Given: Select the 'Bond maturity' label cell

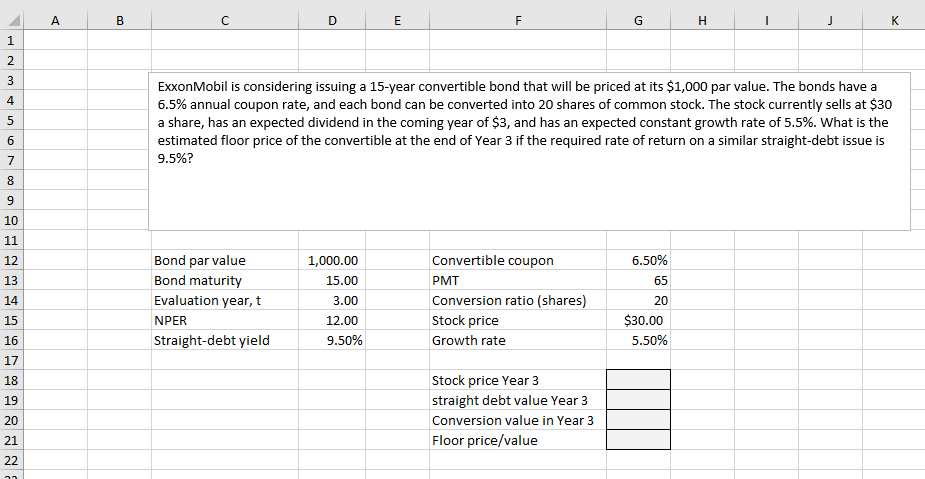Looking at the screenshot, I should 225,280.
